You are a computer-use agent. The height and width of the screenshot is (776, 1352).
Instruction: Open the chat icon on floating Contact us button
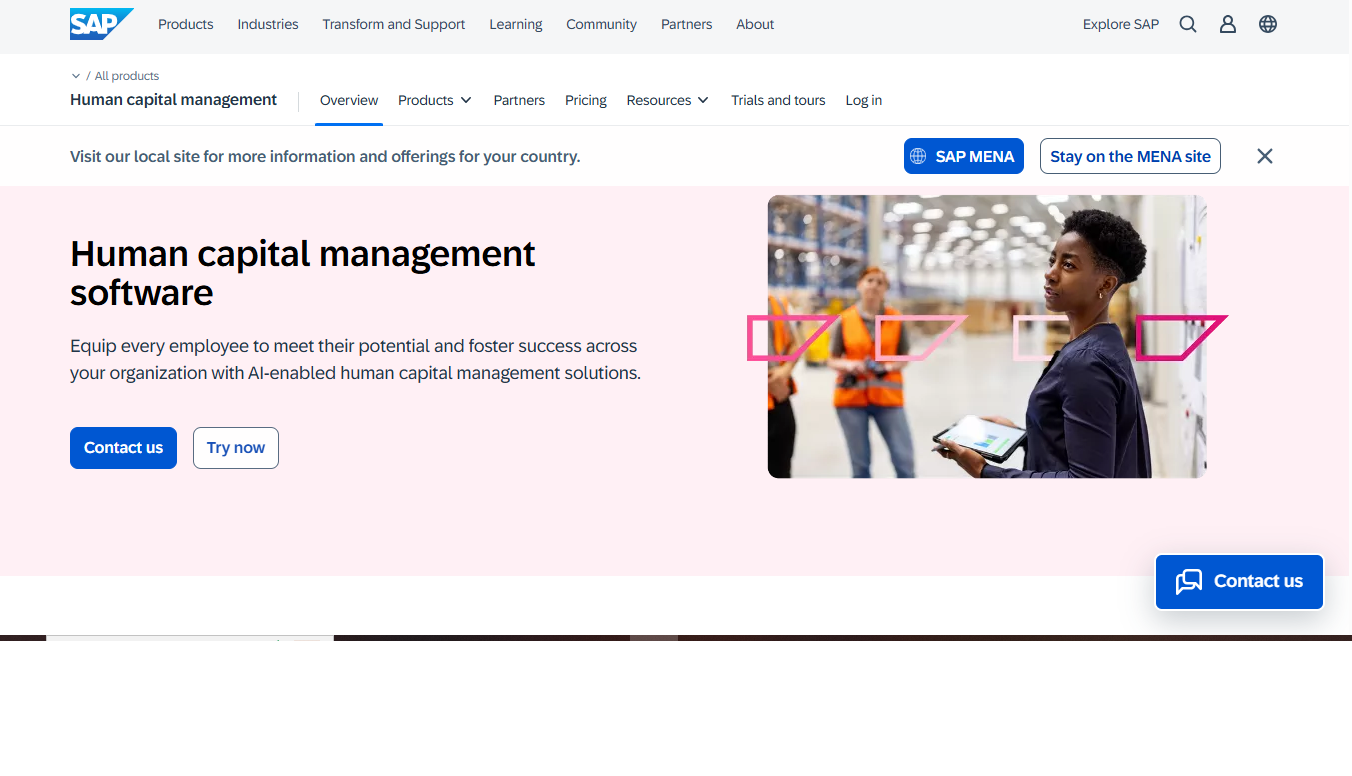pyautogui.click(x=1190, y=581)
